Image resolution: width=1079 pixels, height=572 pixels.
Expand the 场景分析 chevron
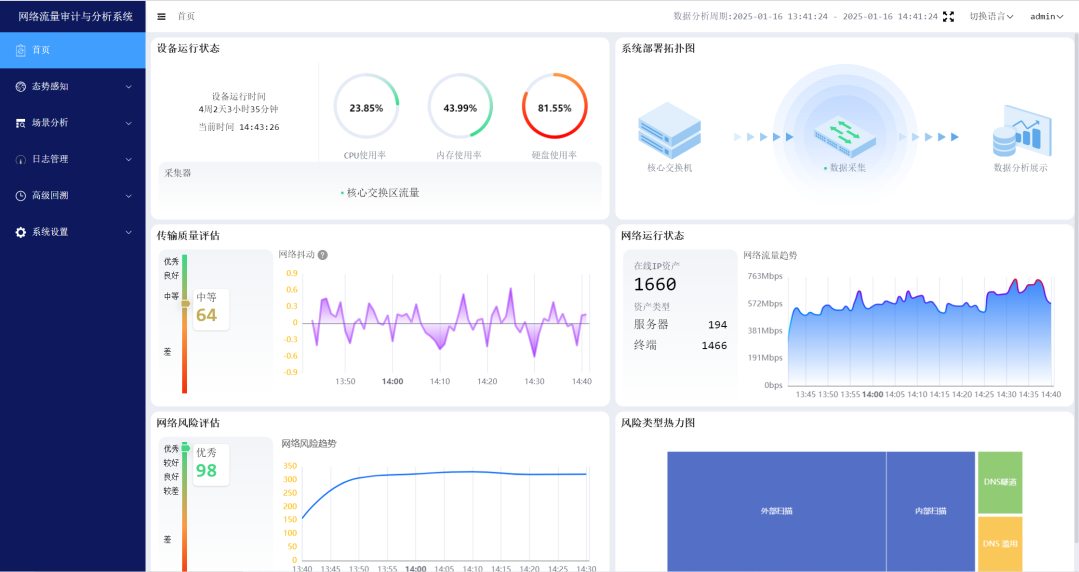129,123
